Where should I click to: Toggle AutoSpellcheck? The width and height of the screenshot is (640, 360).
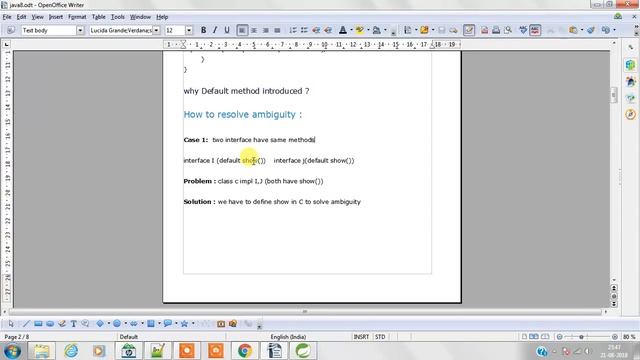(535, 30)
